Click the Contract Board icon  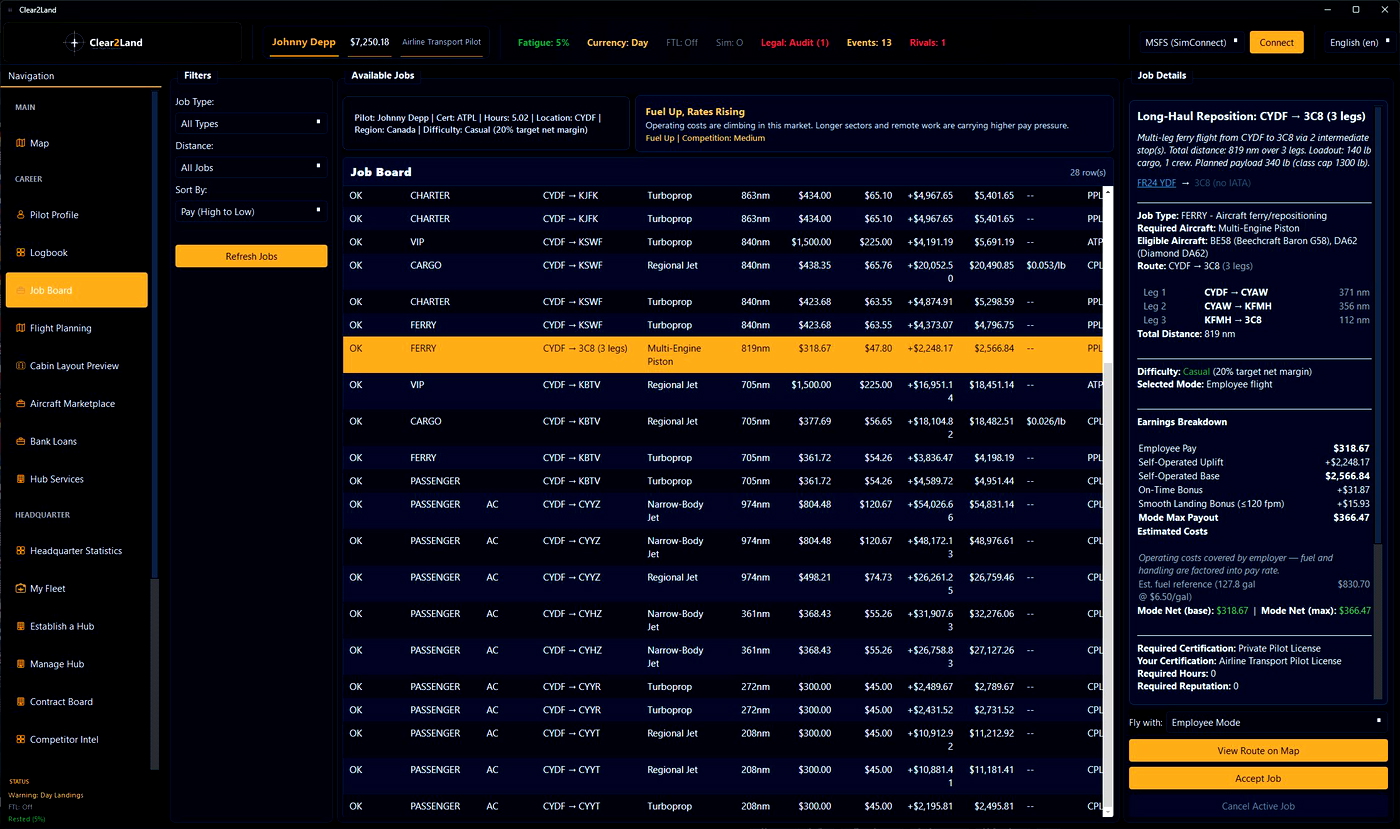tap(21, 702)
